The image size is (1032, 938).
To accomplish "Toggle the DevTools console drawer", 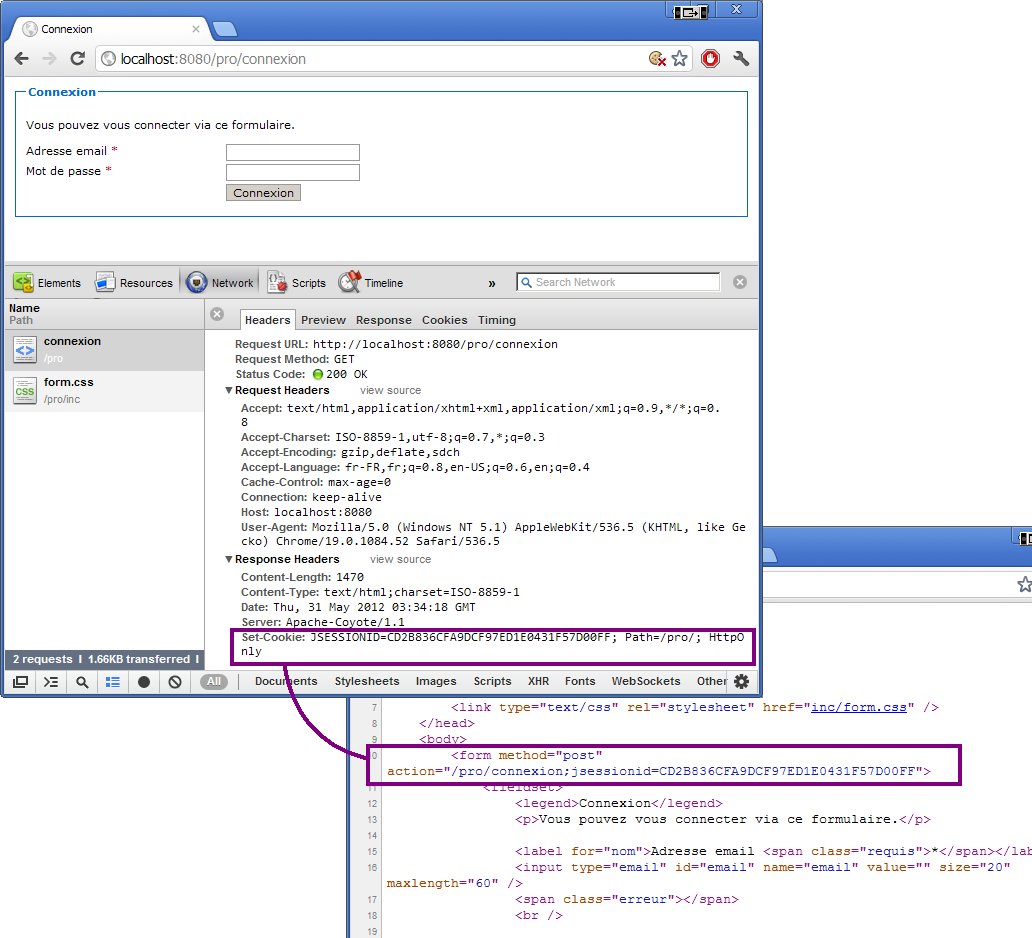I will [51, 682].
